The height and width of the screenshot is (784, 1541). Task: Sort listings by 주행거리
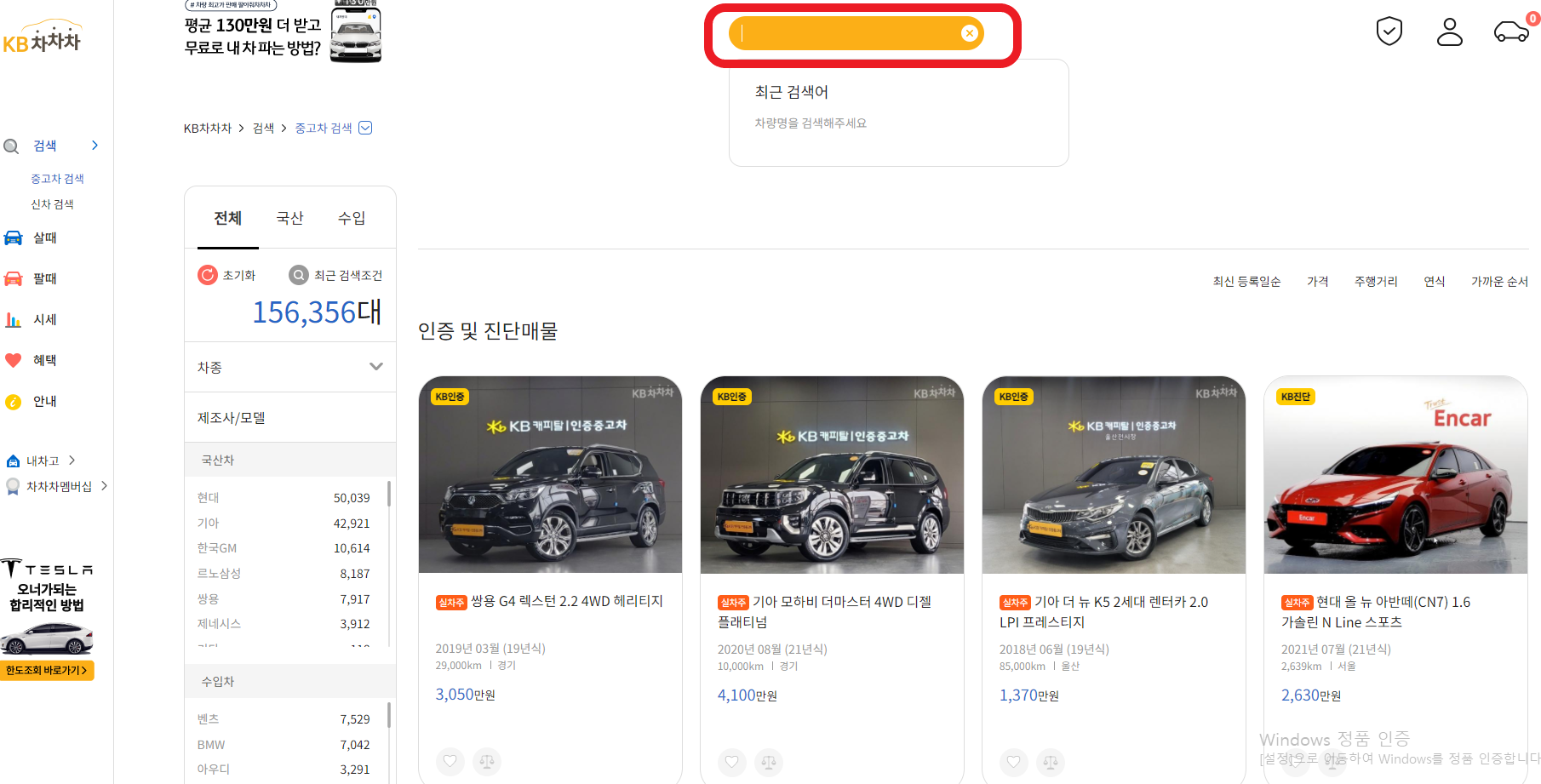[x=1376, y=282]
